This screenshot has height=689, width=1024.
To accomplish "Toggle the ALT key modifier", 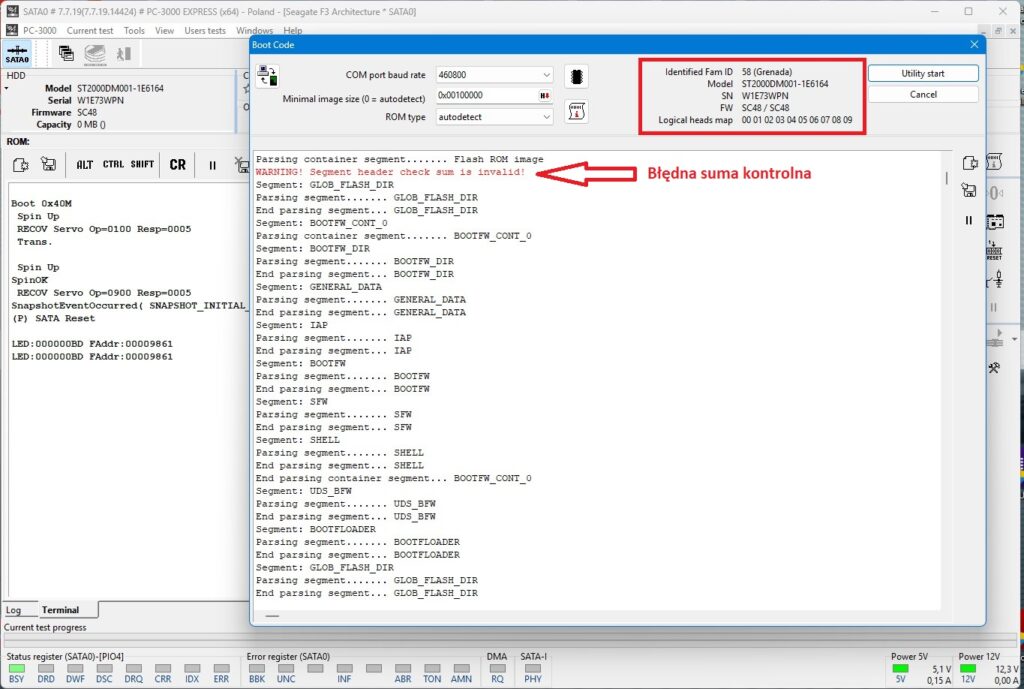I will (84, 165).
